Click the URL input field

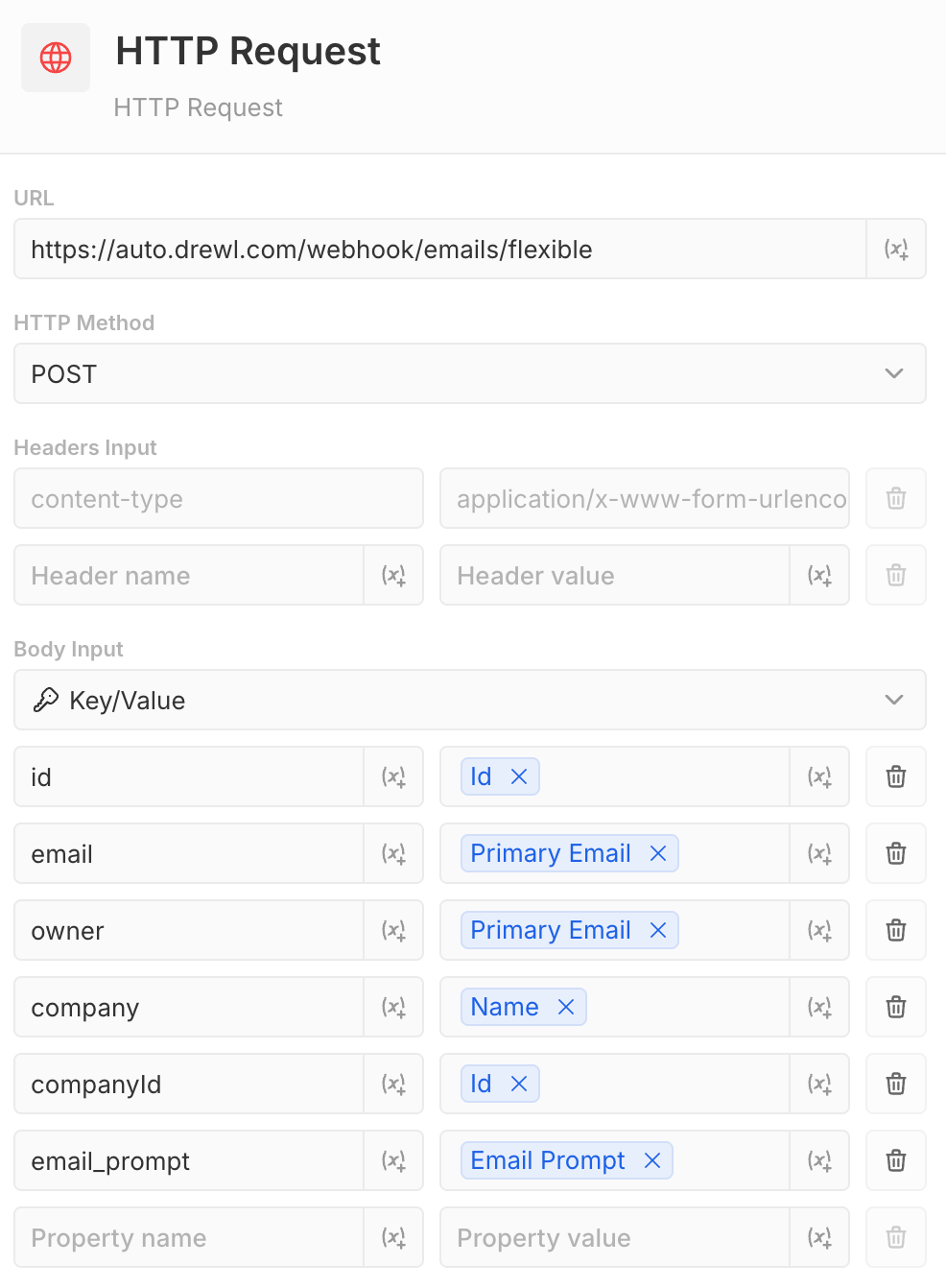pyautogui.click(x=441, y=250)
